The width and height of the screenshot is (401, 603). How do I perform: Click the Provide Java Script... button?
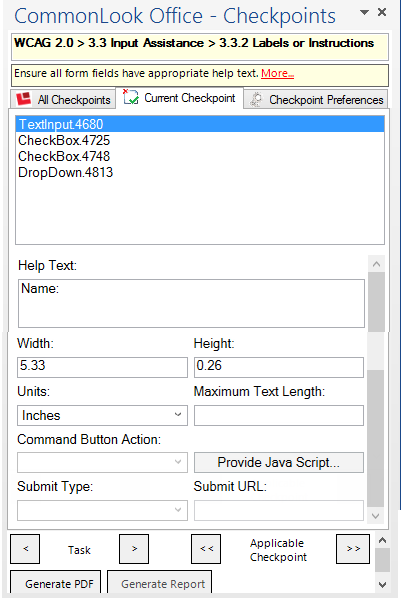(279, 462)
